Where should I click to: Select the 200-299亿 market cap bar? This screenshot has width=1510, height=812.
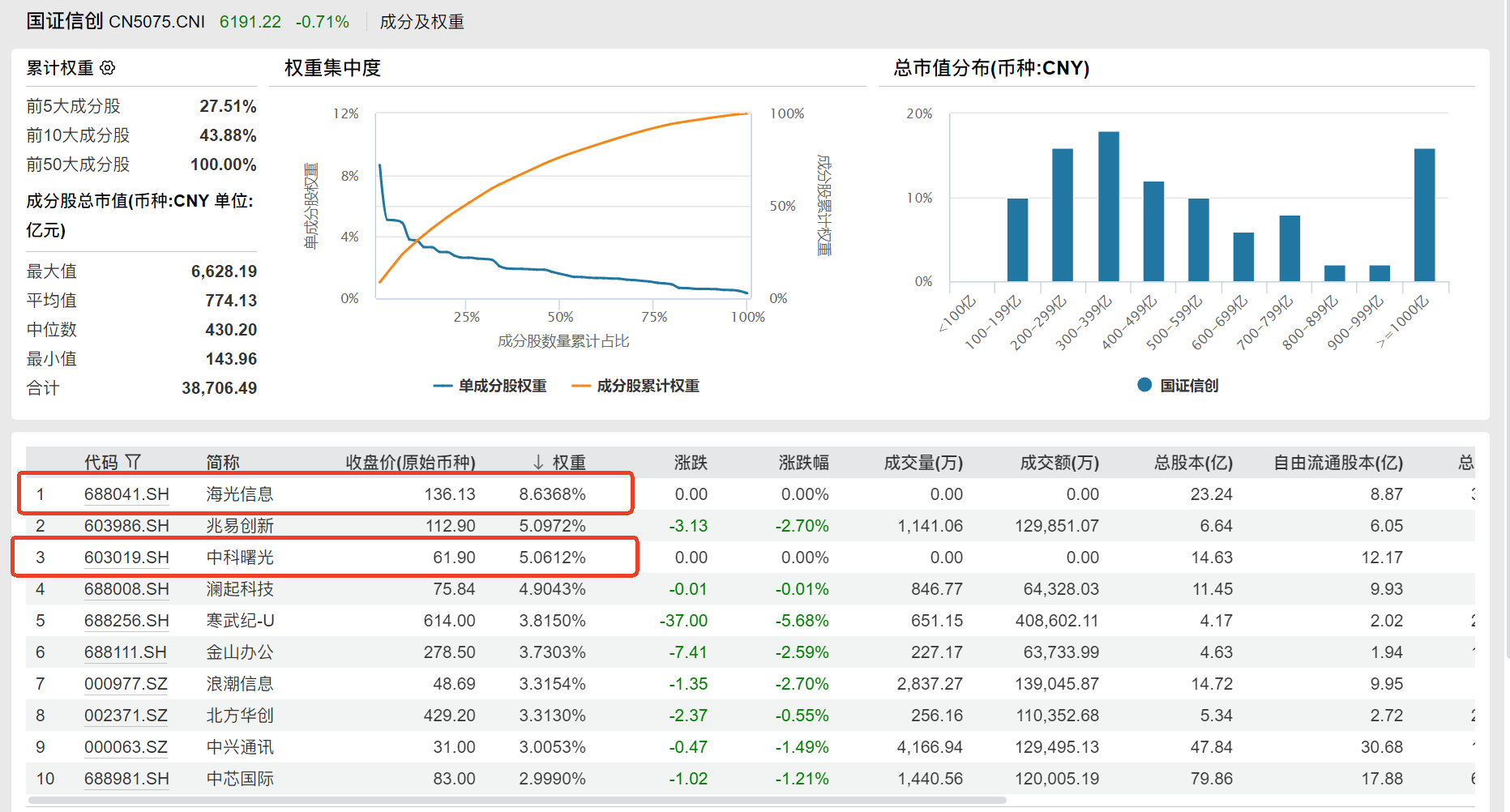coord(1063,215)
